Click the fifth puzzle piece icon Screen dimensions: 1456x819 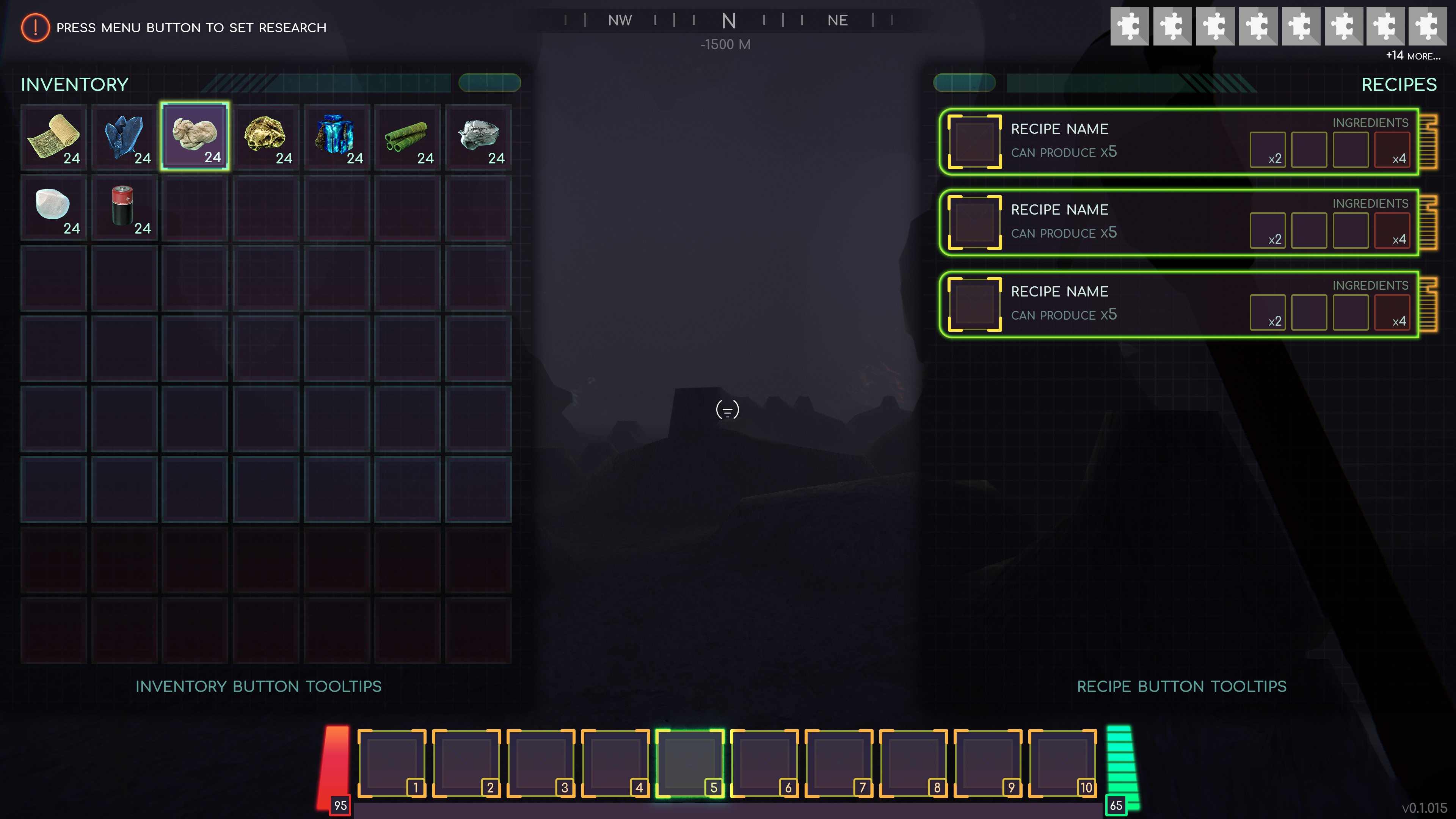point(1301,26)
